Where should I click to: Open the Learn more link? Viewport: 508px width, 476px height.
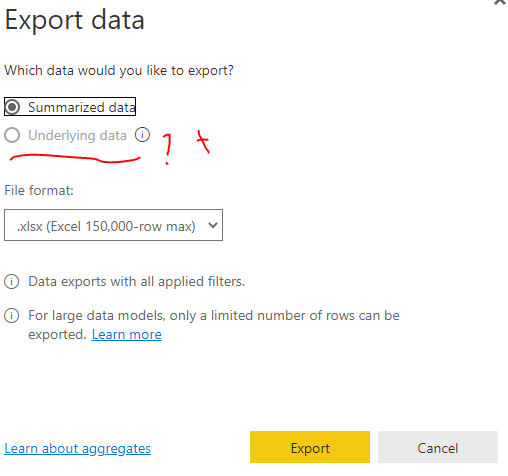point(127,334)
